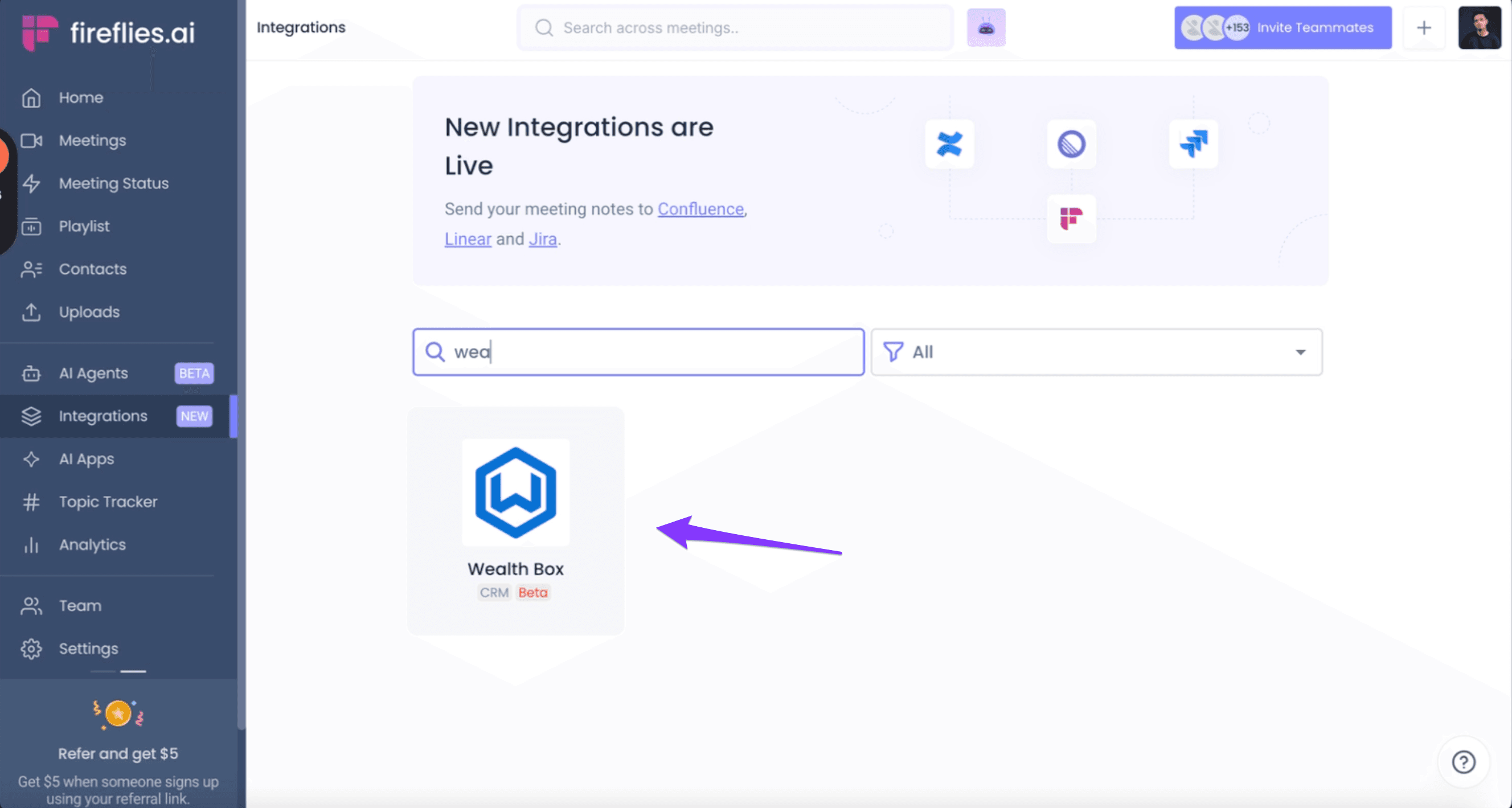Open the Wealth Box integration card
The height and width of the screenshot is (808, 1512).
pos(516,520)
